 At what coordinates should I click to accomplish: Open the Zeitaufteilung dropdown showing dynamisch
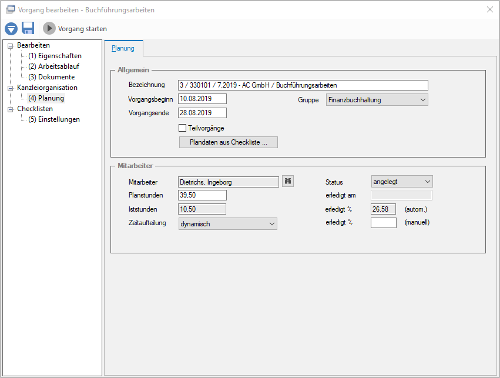point(228,224)
